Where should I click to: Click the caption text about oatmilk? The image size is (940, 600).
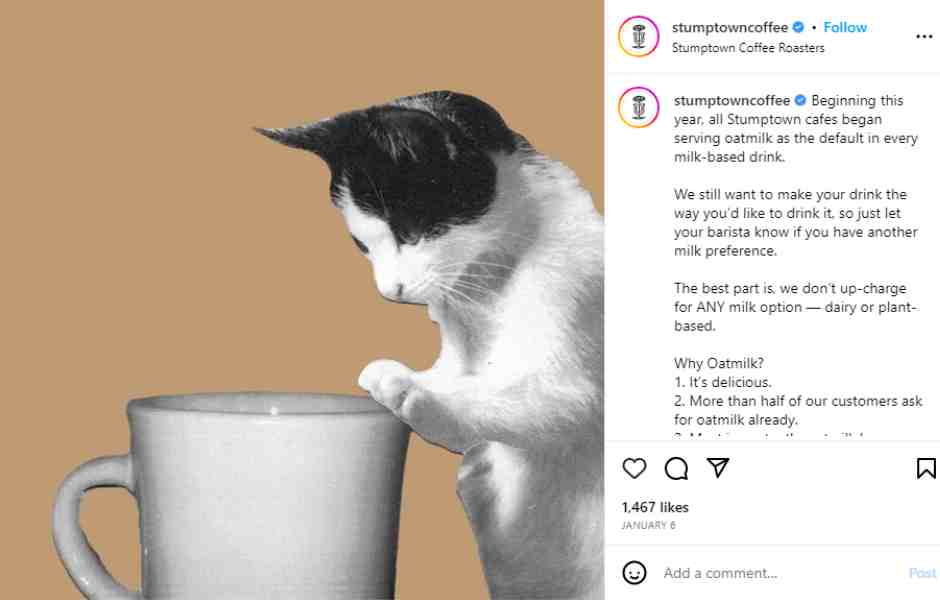[796, 260]
